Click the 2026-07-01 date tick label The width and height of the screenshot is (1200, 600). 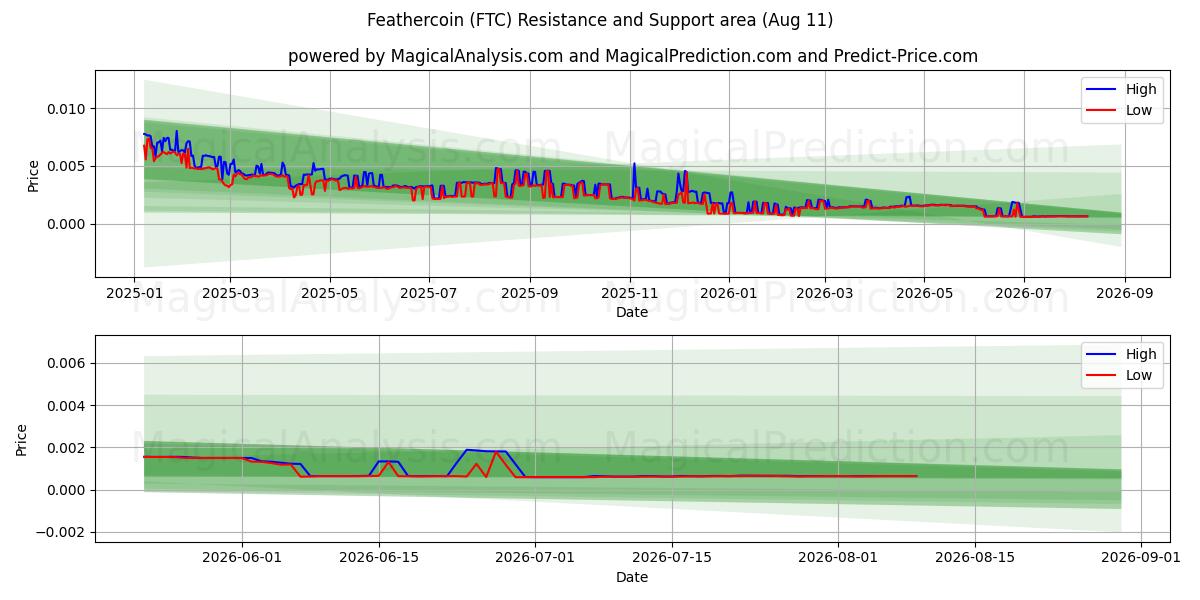tap(536, 558)
